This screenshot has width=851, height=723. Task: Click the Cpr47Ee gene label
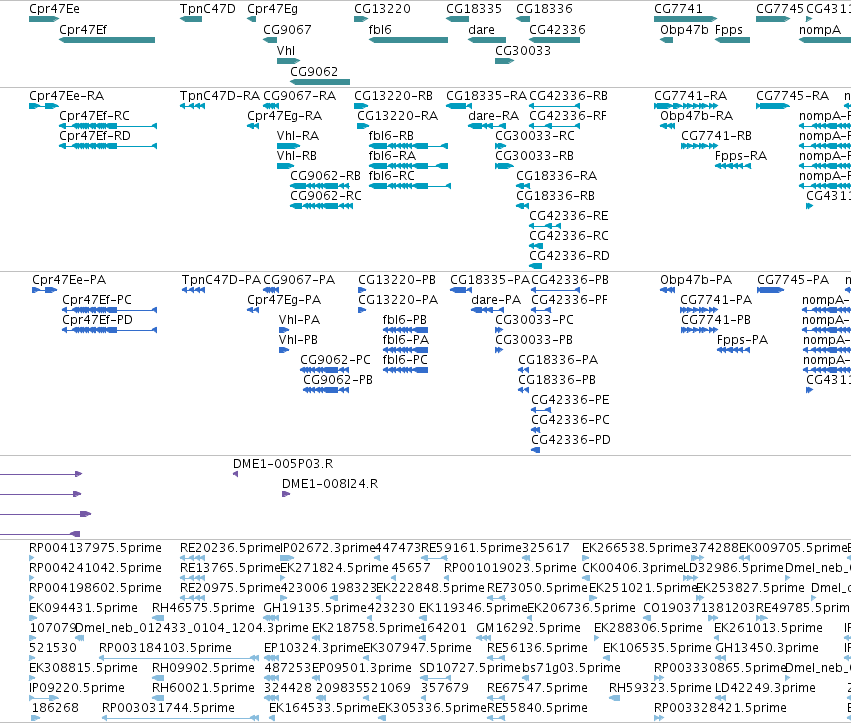coord(54,9)
